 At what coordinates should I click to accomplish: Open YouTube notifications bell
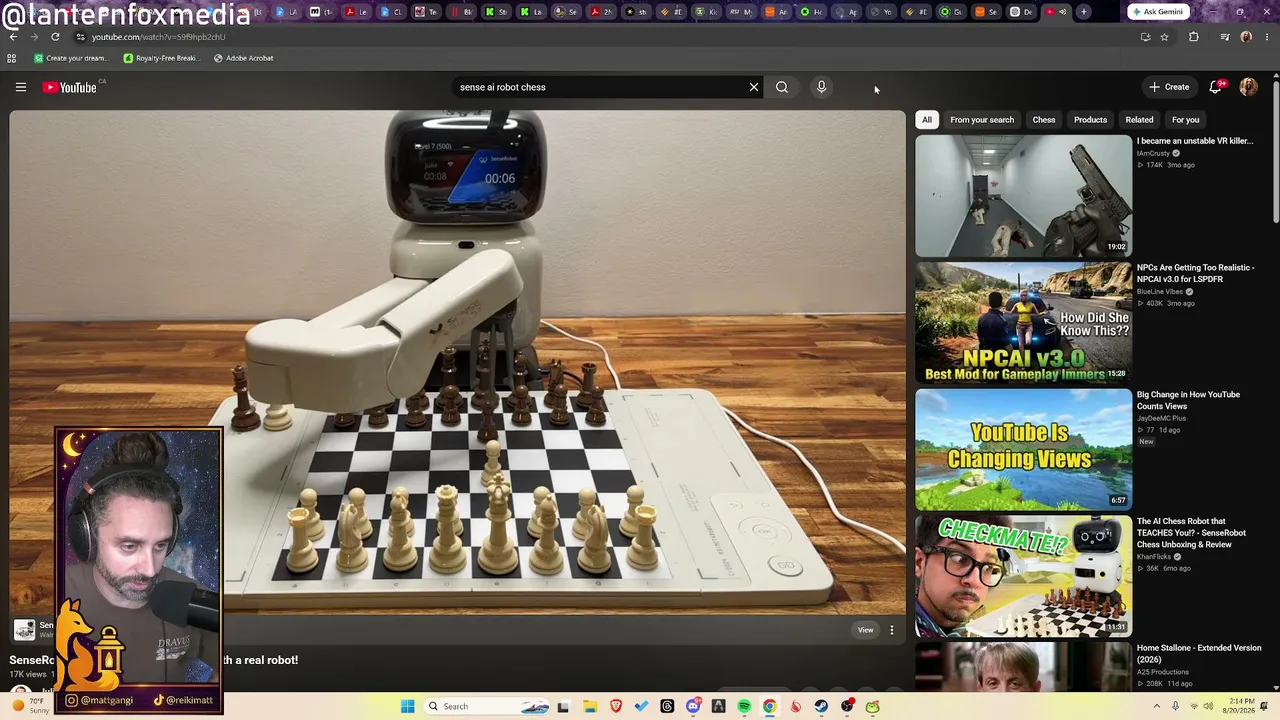(1216, 87)
